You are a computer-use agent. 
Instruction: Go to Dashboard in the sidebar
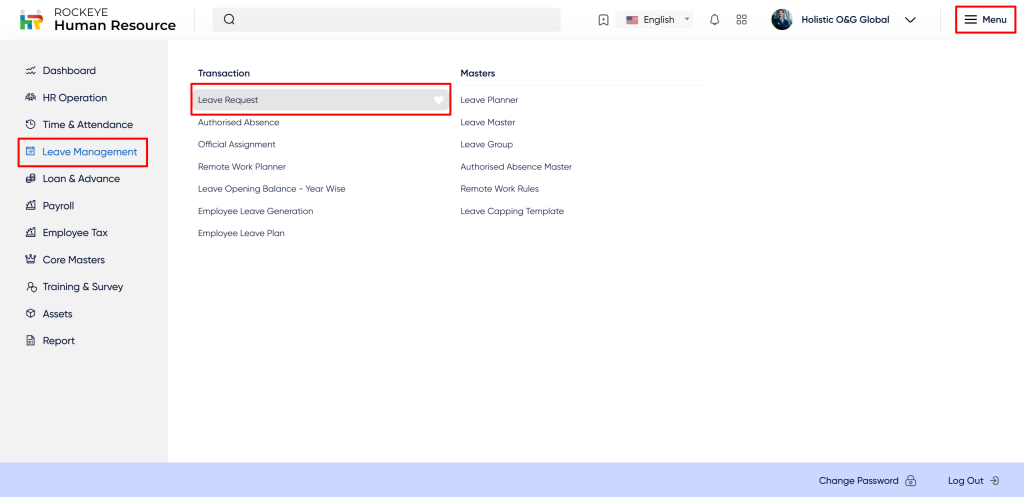click(68, 71)
